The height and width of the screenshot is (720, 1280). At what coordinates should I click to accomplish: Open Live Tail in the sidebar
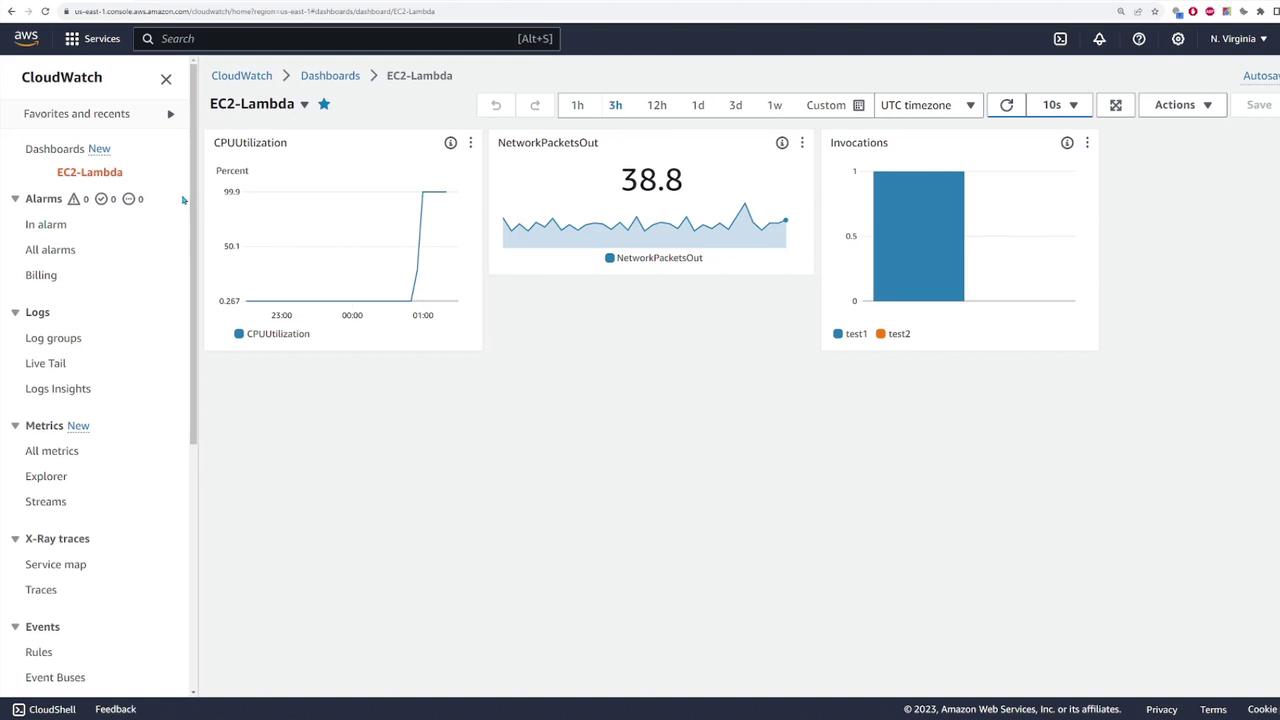coord(45,363)
